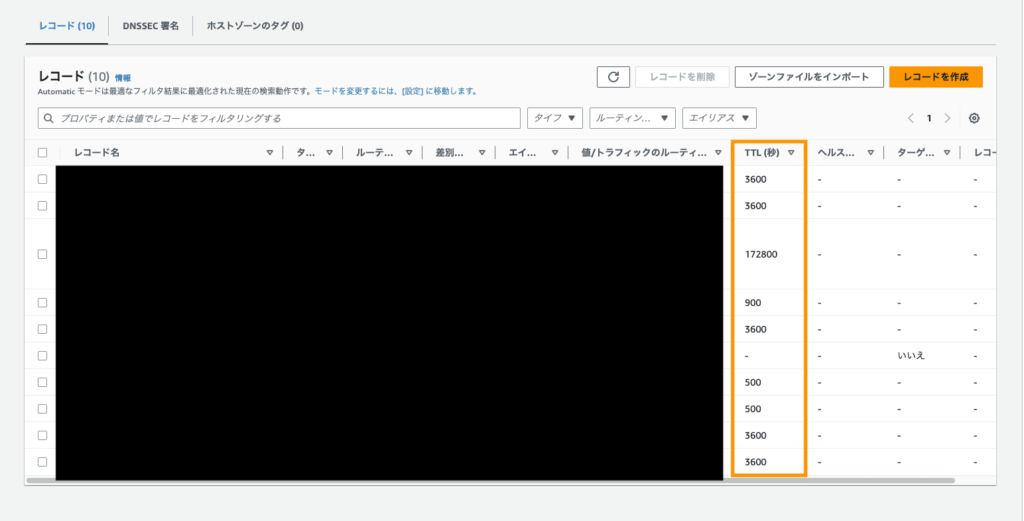Sort by 値/トラフィックのルーティ... column arrow
The image size is (1024, 521).
pyautogui.click(x=718, y=153)
